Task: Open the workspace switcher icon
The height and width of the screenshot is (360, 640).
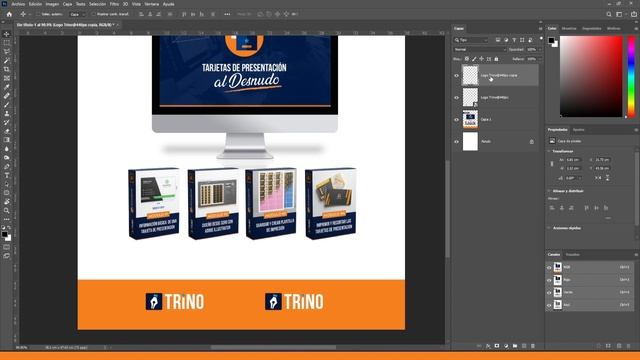Action: tap(619, 14)
